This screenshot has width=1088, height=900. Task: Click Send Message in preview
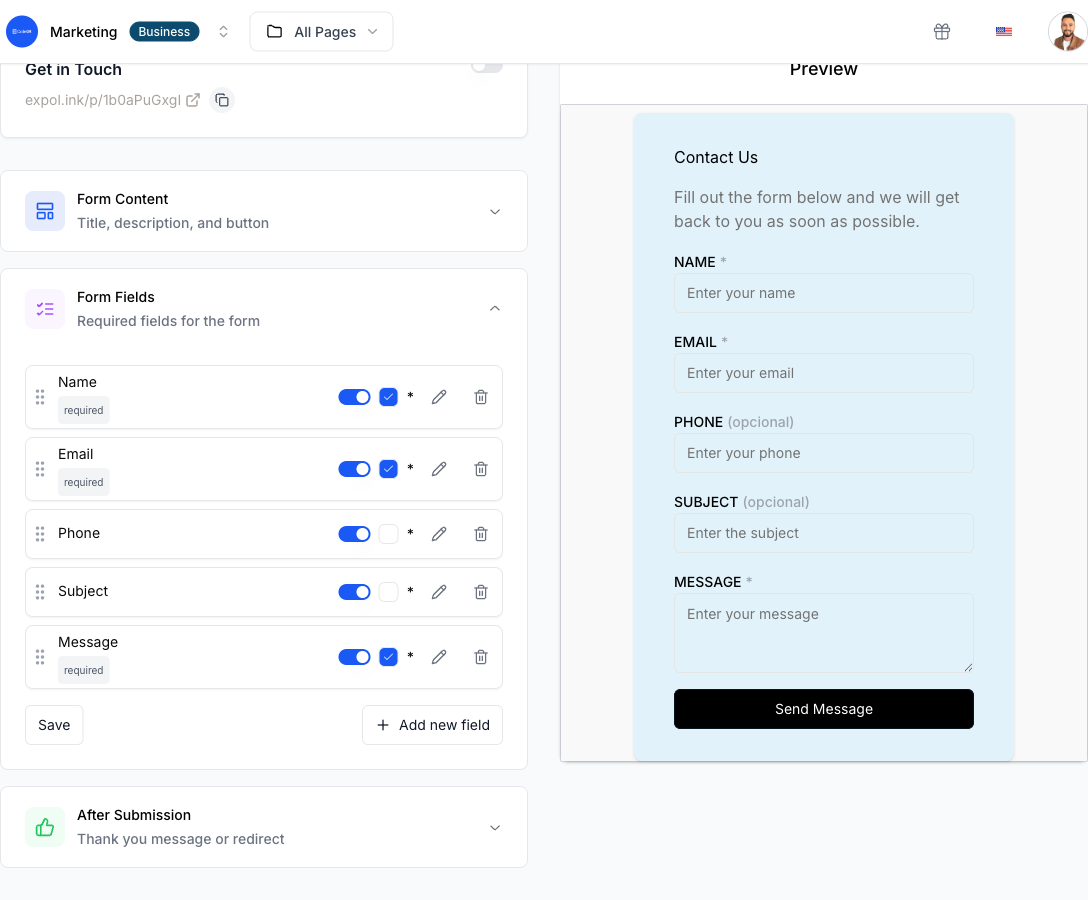click(x=824, y=708)
